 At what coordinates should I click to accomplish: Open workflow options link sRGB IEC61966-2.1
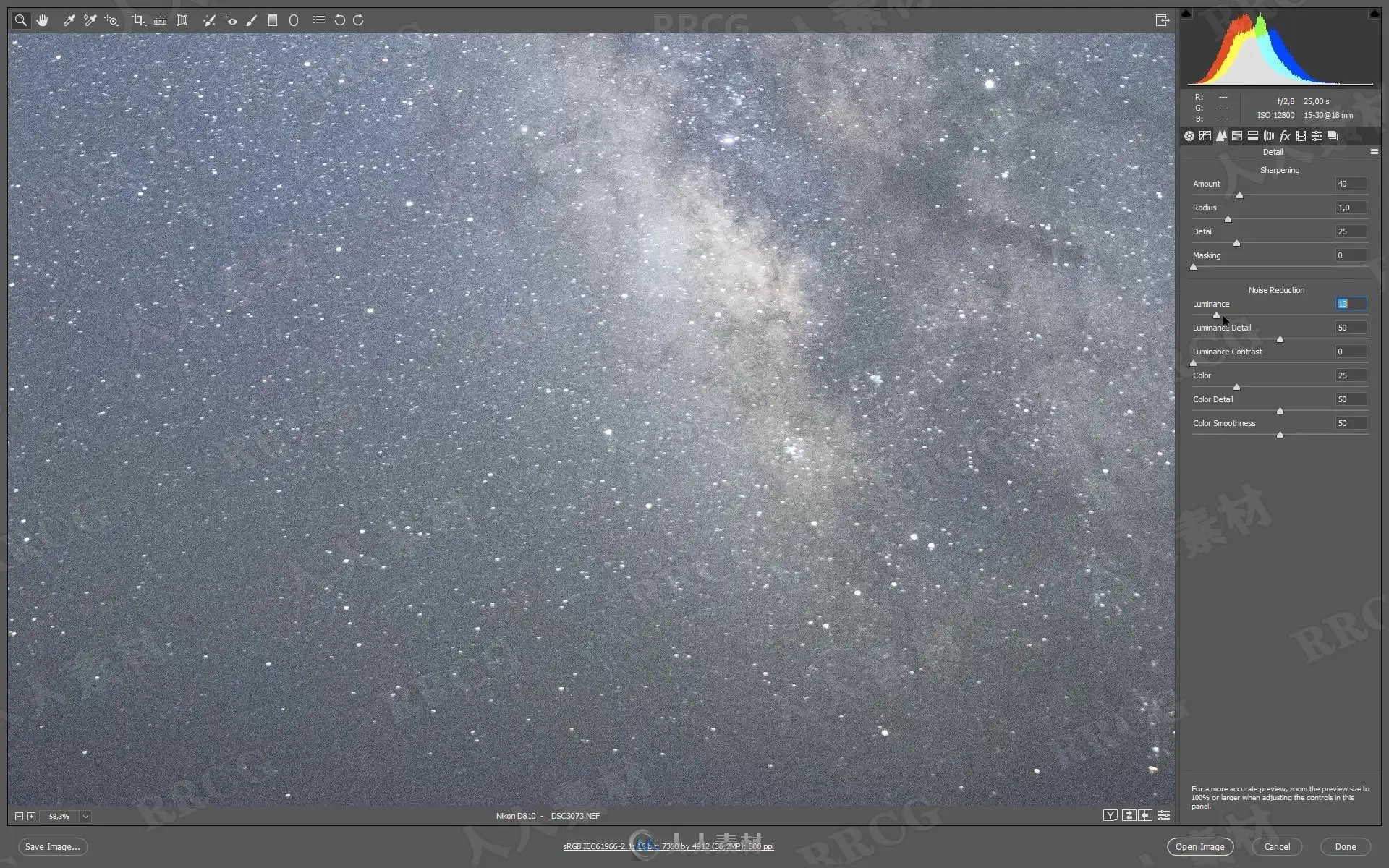[x=668, y=846]
